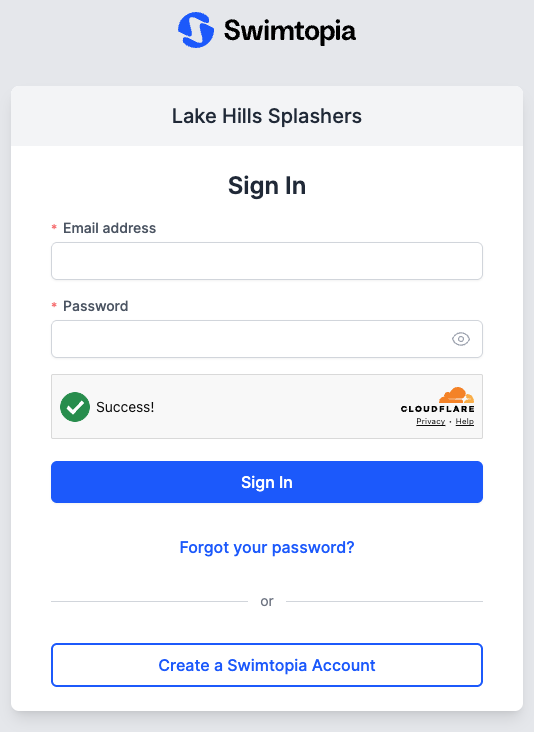The height and width of the screenshot is (732, 534).
Task: Click the orange Cloudflare cloud logo
Action: click(x=457, y=395)
